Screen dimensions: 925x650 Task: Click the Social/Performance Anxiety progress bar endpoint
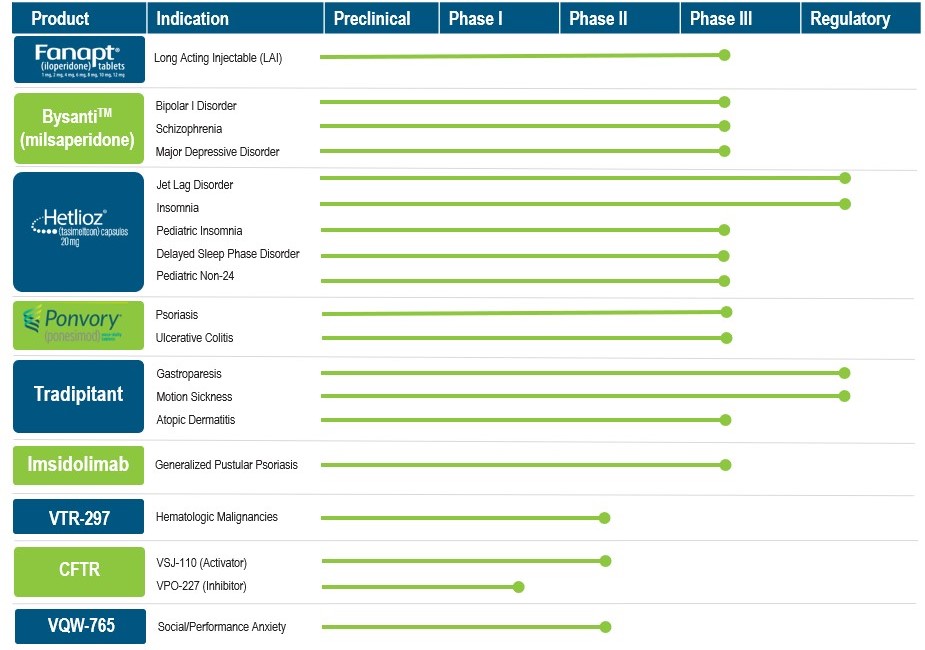click(x=605, y=627)
